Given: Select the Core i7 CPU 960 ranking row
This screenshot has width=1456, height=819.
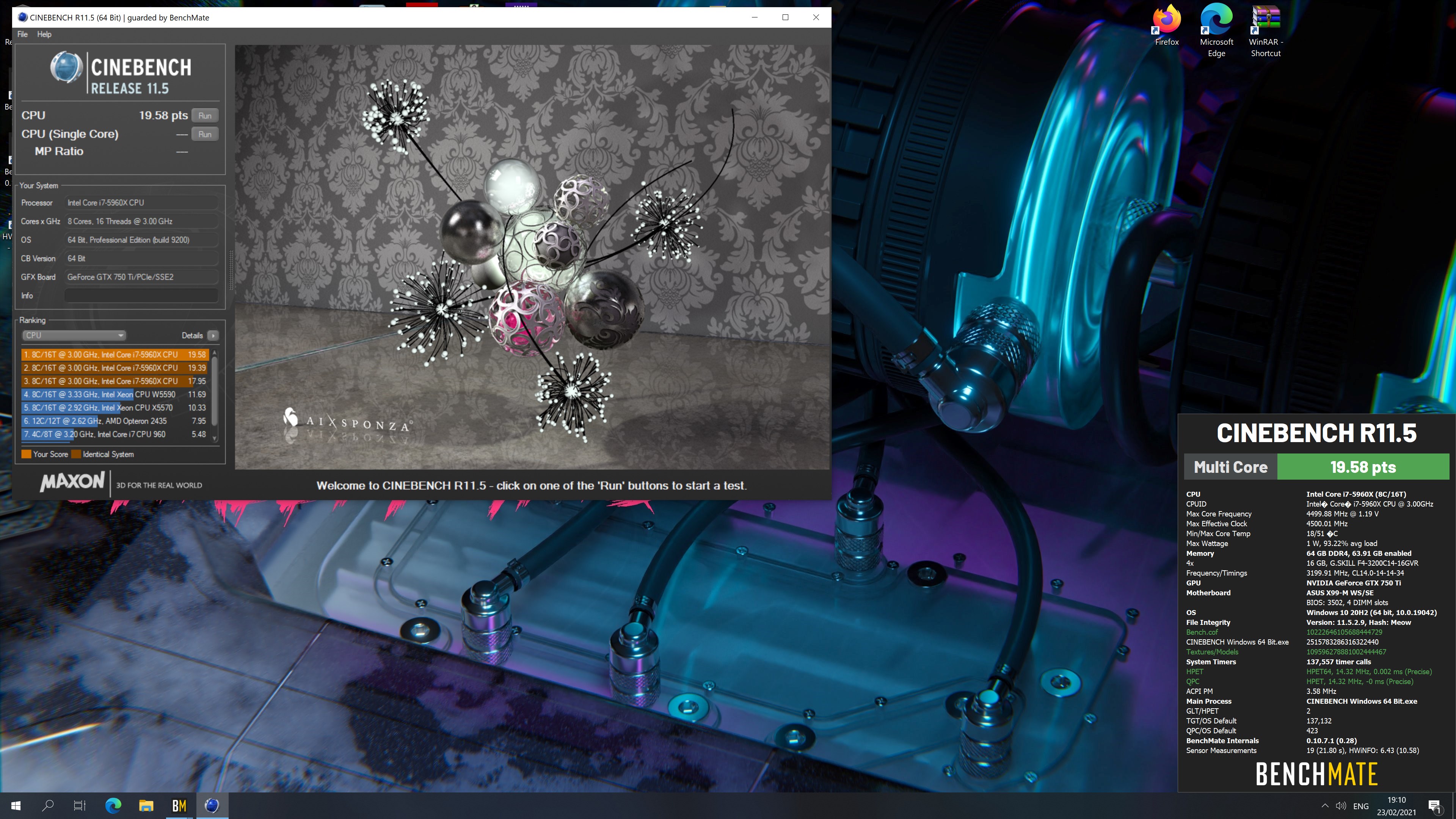Looking at the screenshot, I should [115, 434].
